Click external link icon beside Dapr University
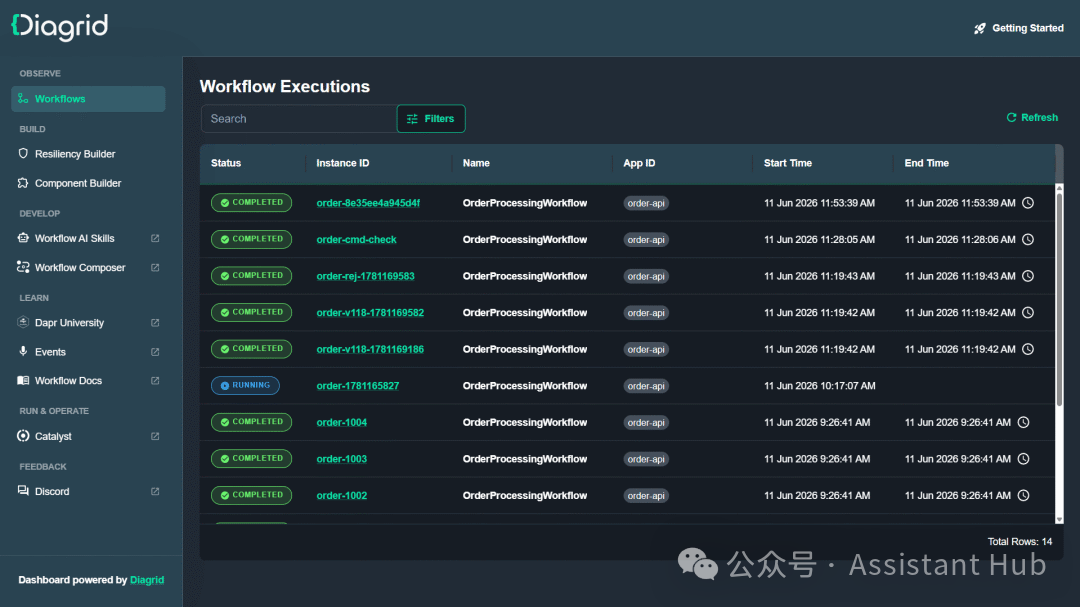 click(x=155, y=322)
